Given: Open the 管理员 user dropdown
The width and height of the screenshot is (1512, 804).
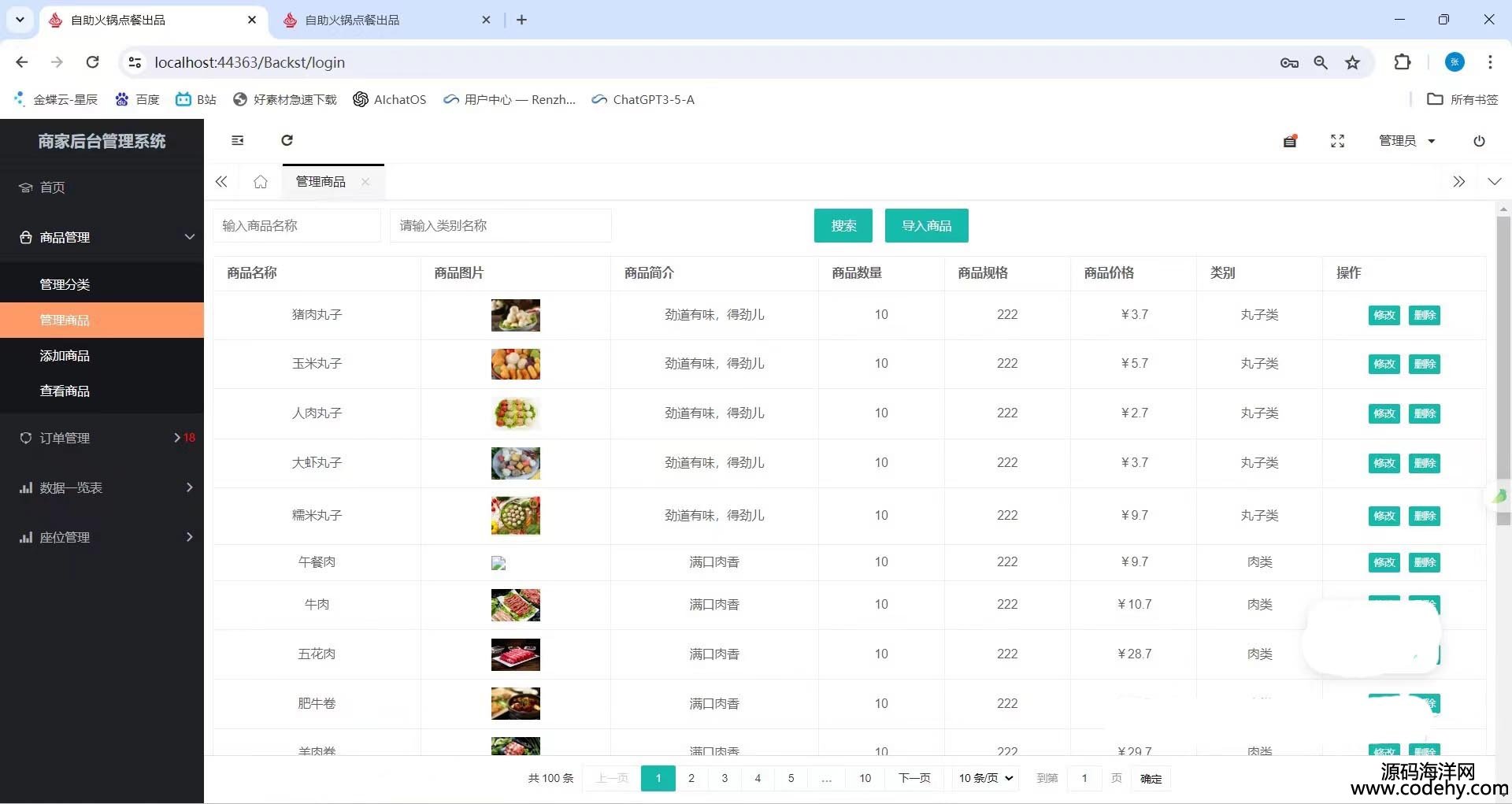Looking at the screenshot, I should tap(1407, 141).
